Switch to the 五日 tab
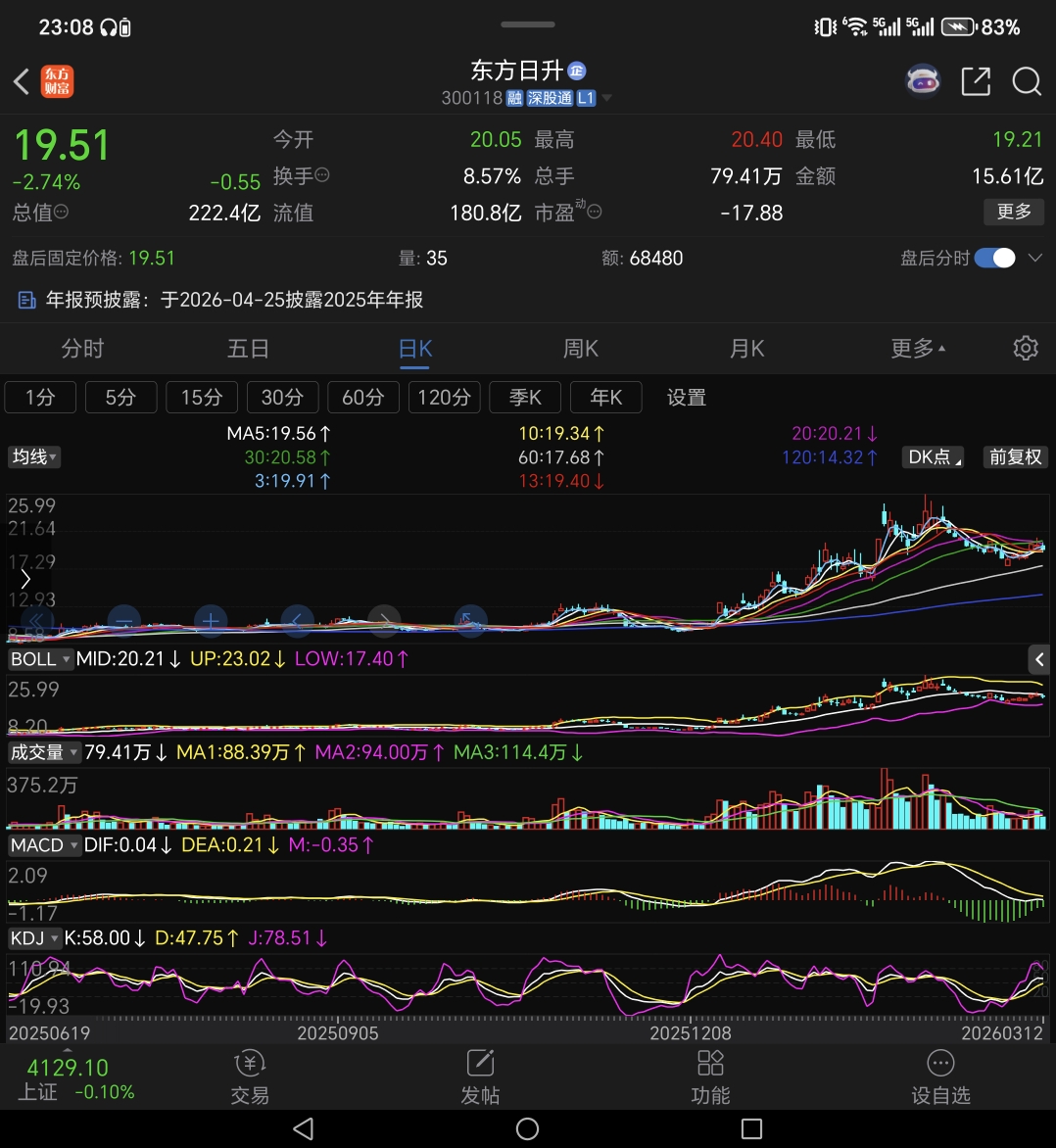The image size is (1056, 1148). pyautogui.click(x=248, y=348)
